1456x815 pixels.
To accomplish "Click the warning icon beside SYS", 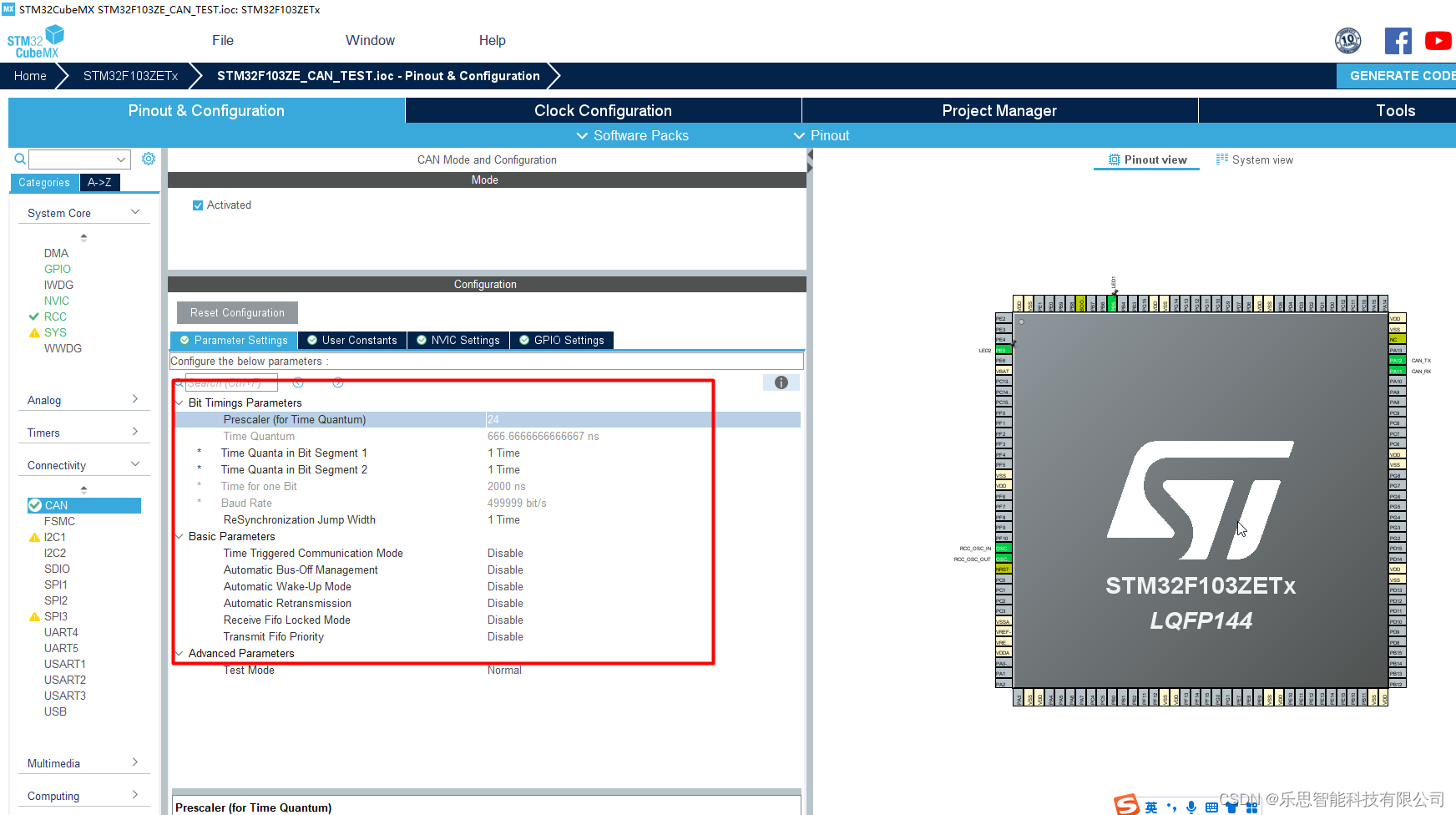I will click(x=34, y=332).
